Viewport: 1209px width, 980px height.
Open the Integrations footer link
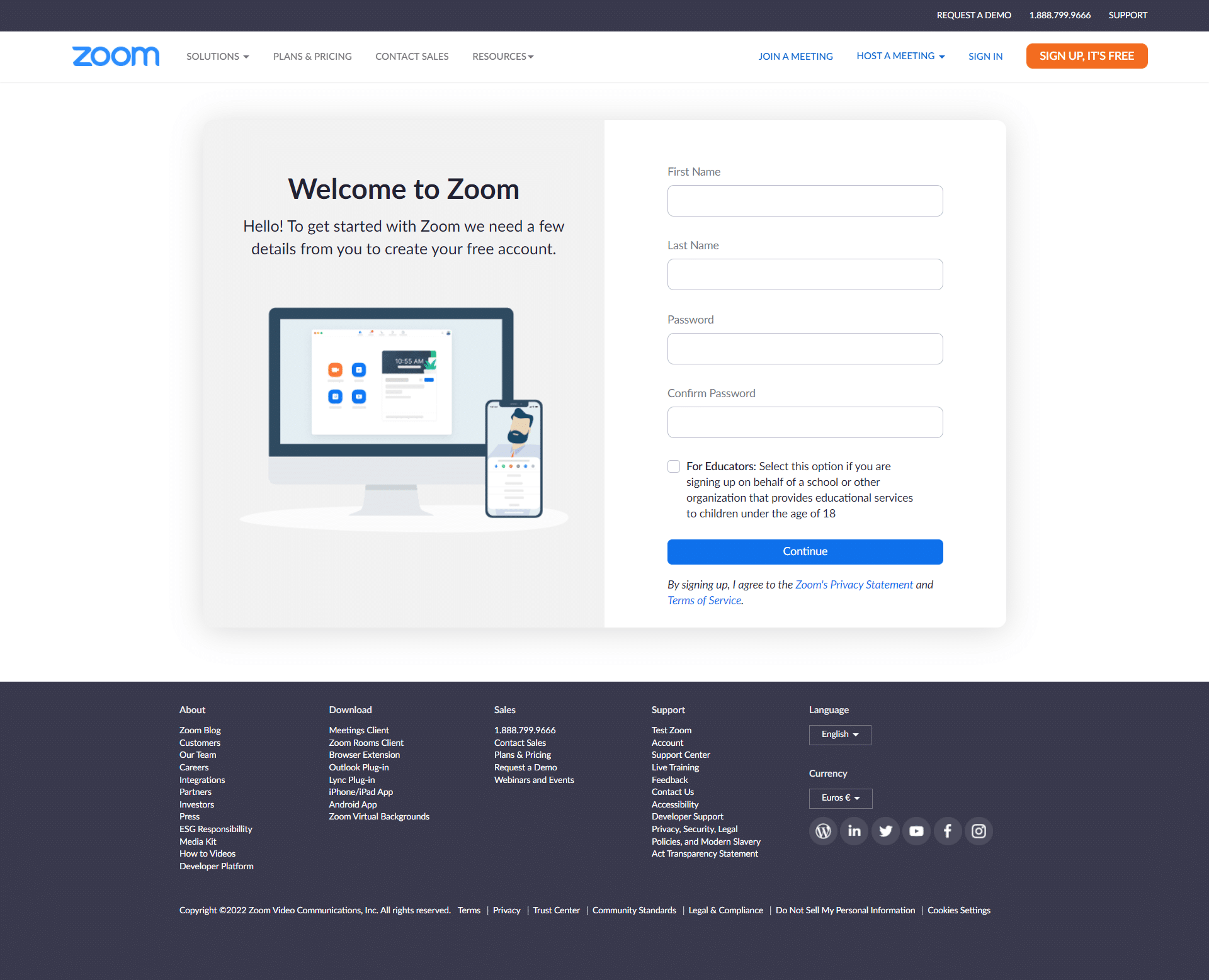(x=202, y=780)
